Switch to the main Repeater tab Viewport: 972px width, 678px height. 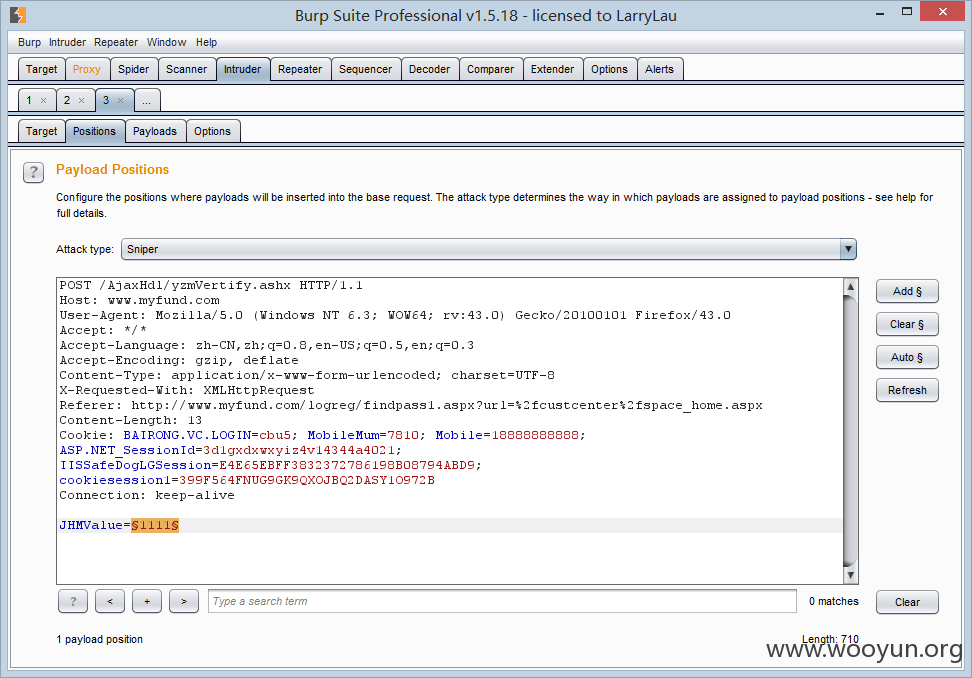[x=300, y=69]
